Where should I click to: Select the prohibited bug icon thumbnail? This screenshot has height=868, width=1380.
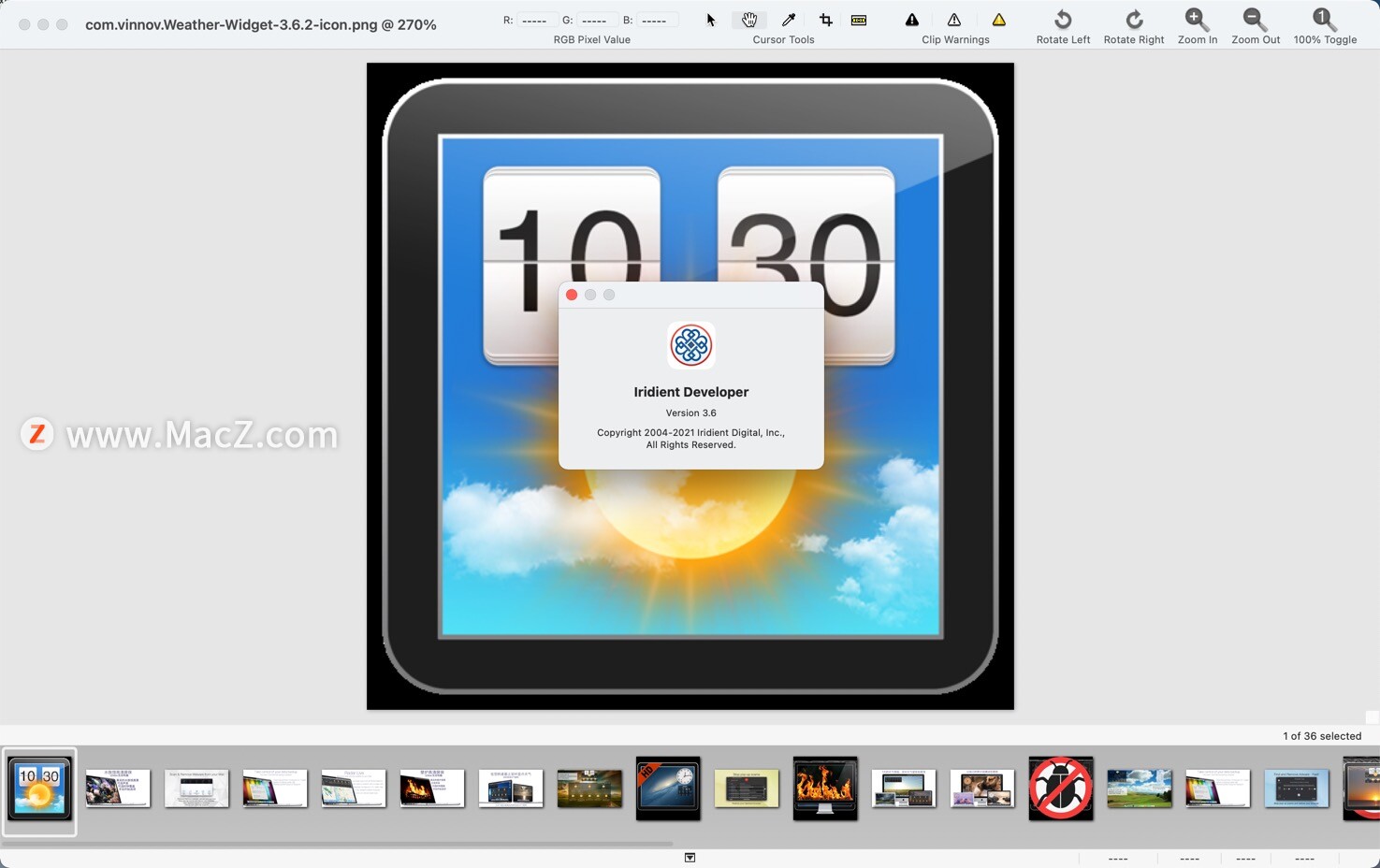click(1061, 788)
